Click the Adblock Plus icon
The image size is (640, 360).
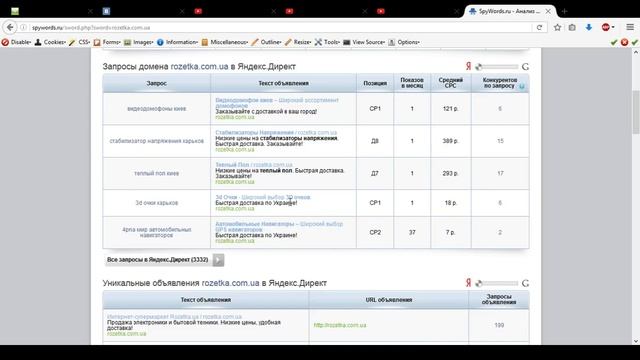tap(606, 27)
